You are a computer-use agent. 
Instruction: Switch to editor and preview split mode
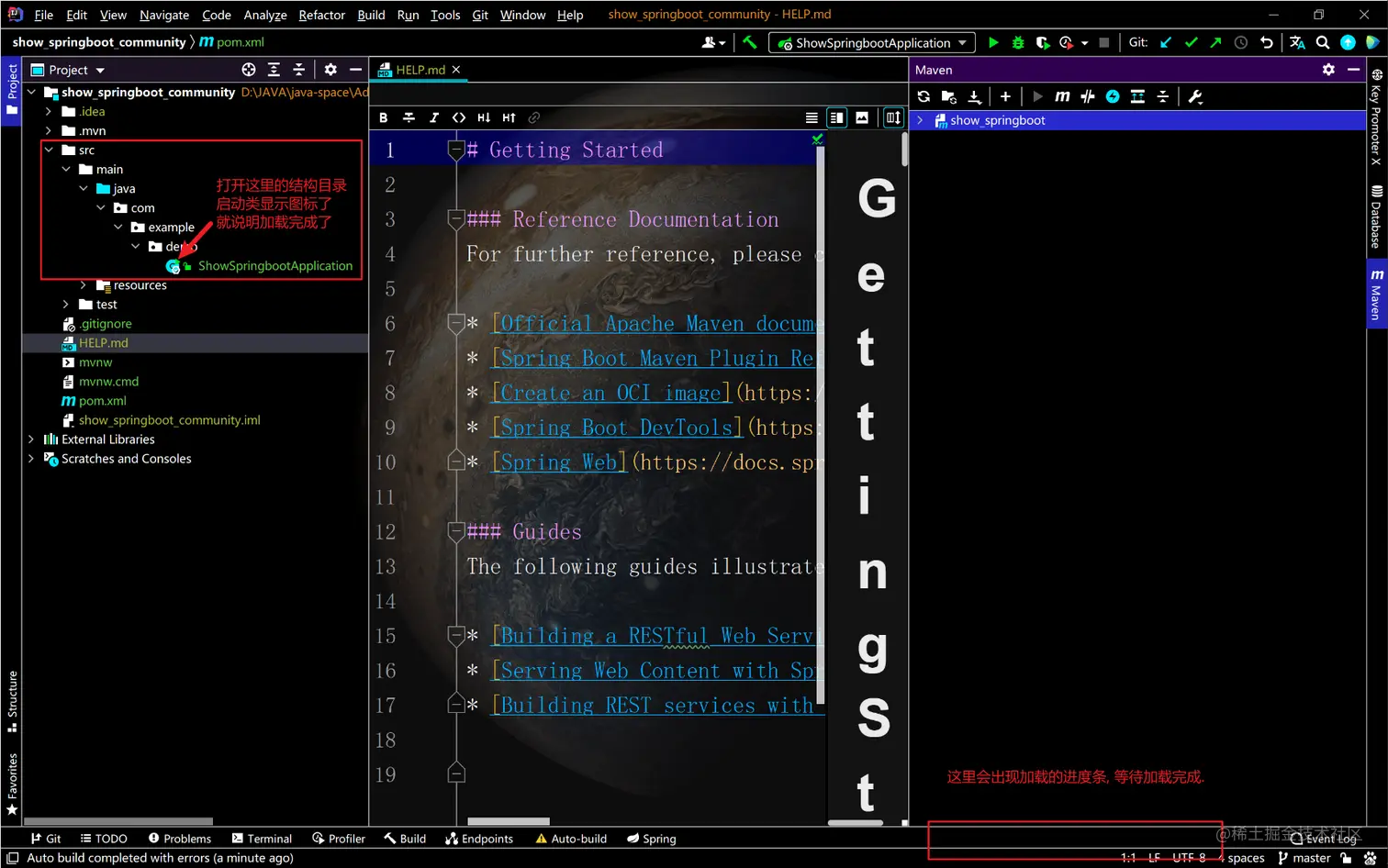[x=836, y=117]
